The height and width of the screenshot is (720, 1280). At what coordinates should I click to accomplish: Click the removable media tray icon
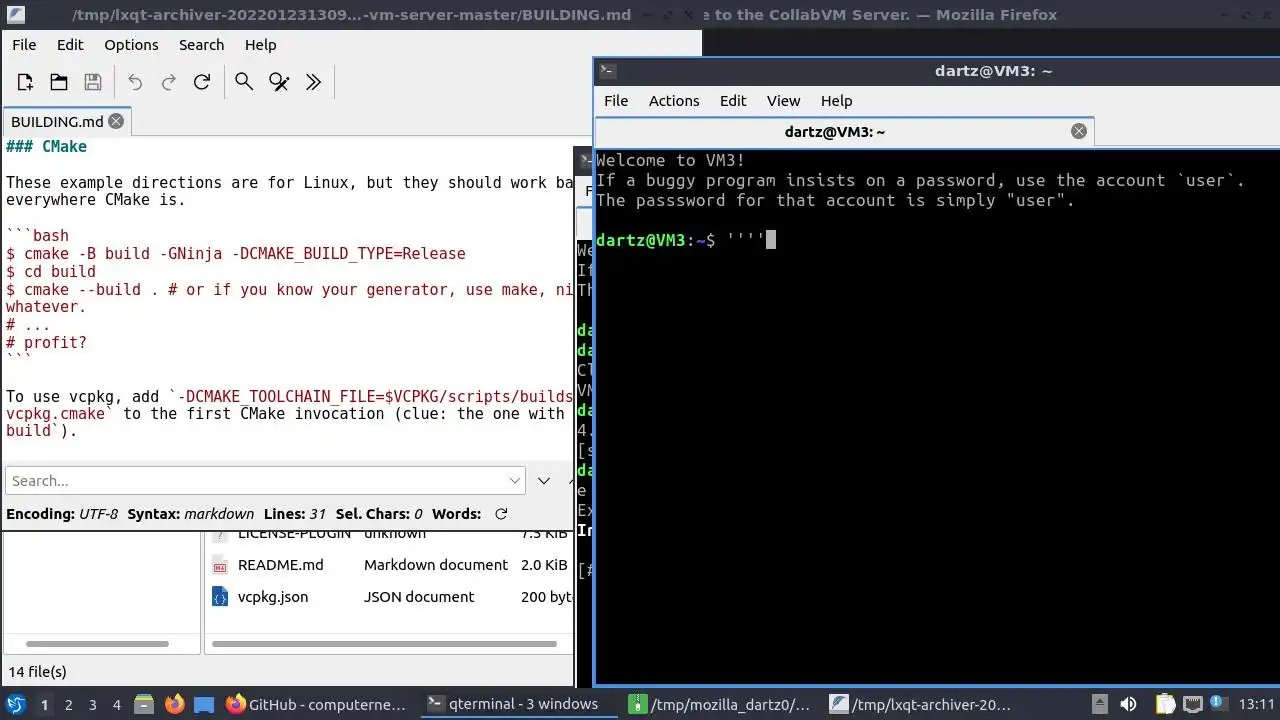click(1099, 704)
